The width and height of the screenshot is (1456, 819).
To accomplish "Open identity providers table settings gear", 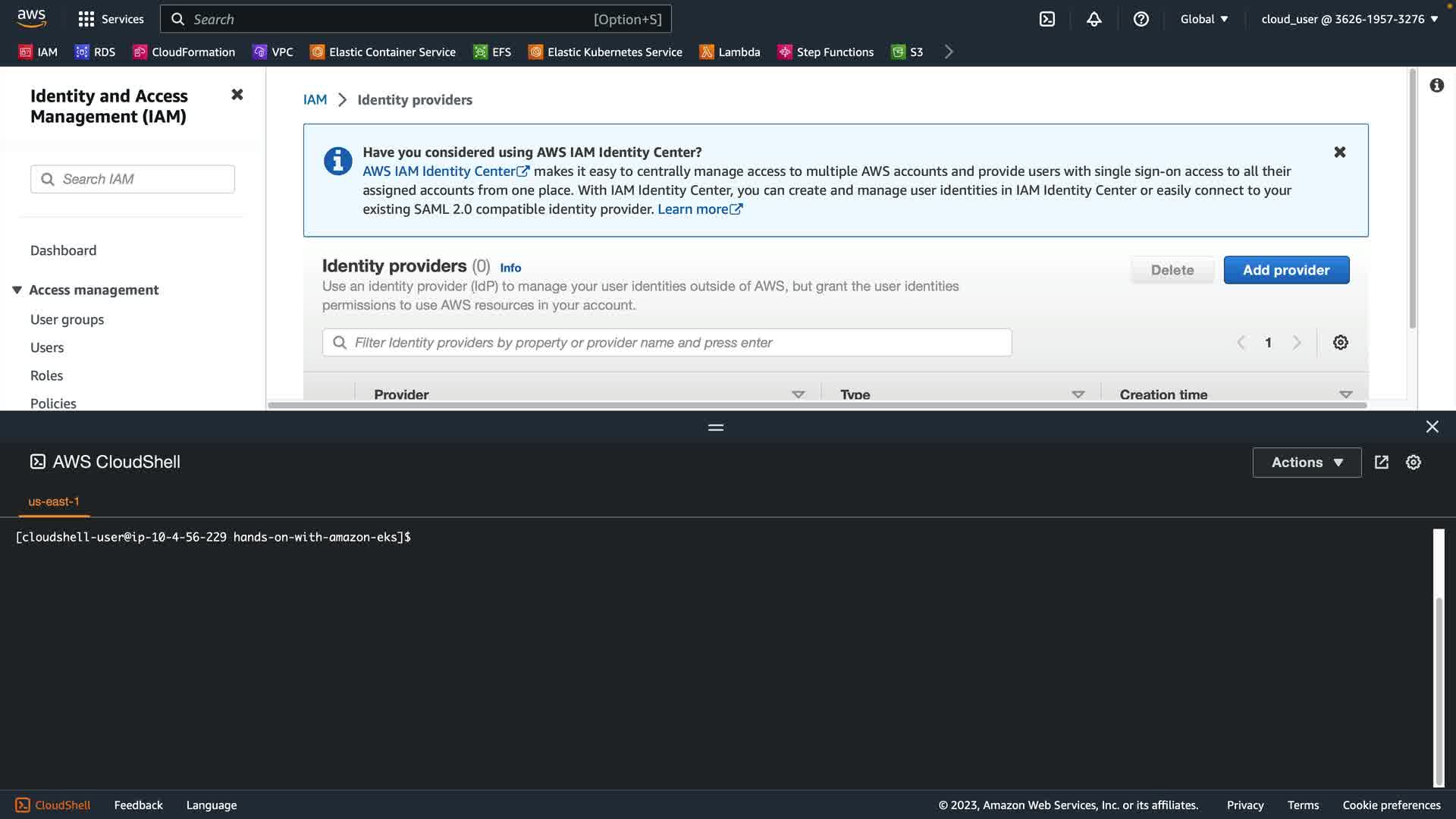I will [x=1340, y=343].
